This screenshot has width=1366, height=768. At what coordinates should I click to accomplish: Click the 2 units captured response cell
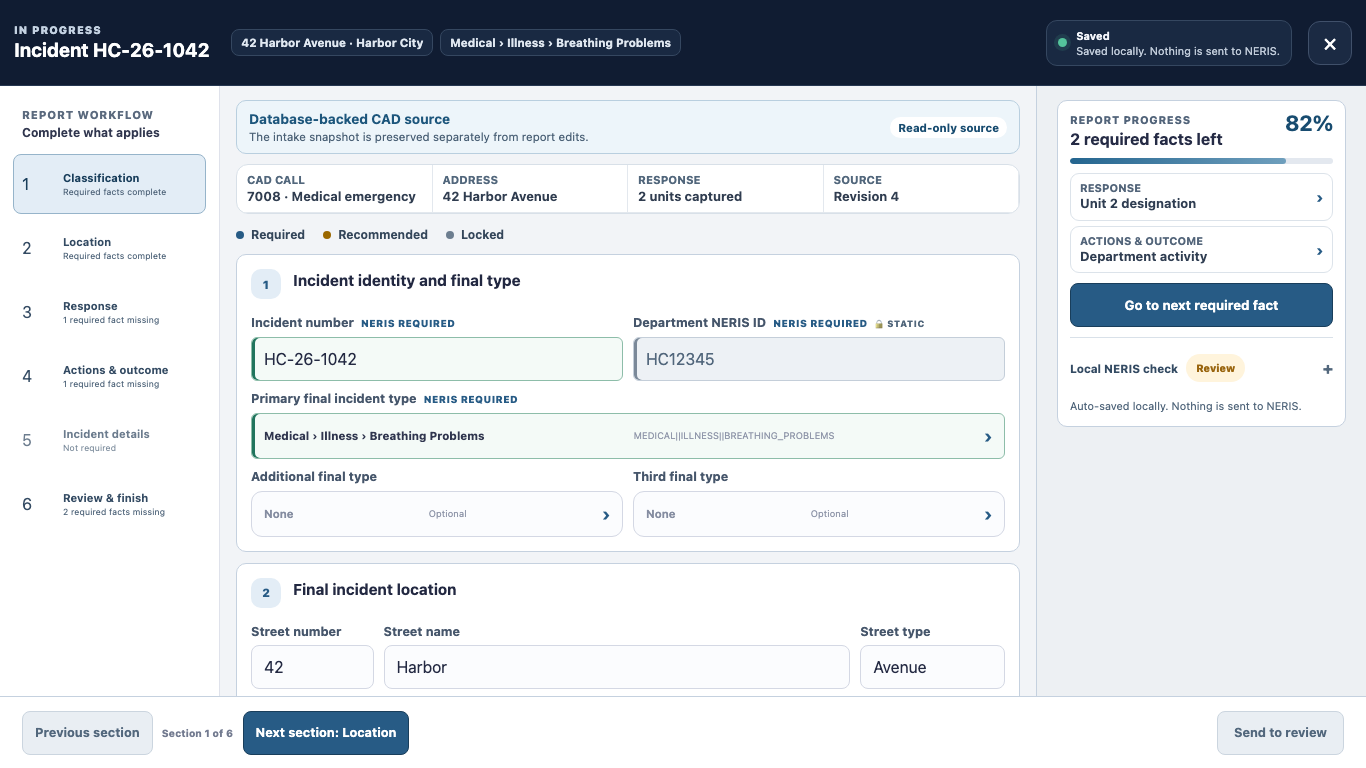click(726, 189)
